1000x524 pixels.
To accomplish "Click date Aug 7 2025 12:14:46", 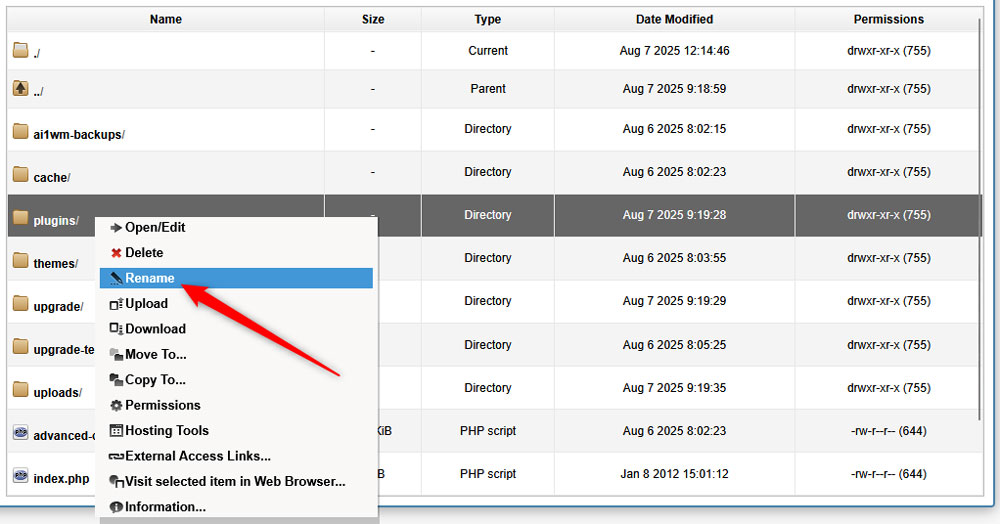I will tap(674, 50).
